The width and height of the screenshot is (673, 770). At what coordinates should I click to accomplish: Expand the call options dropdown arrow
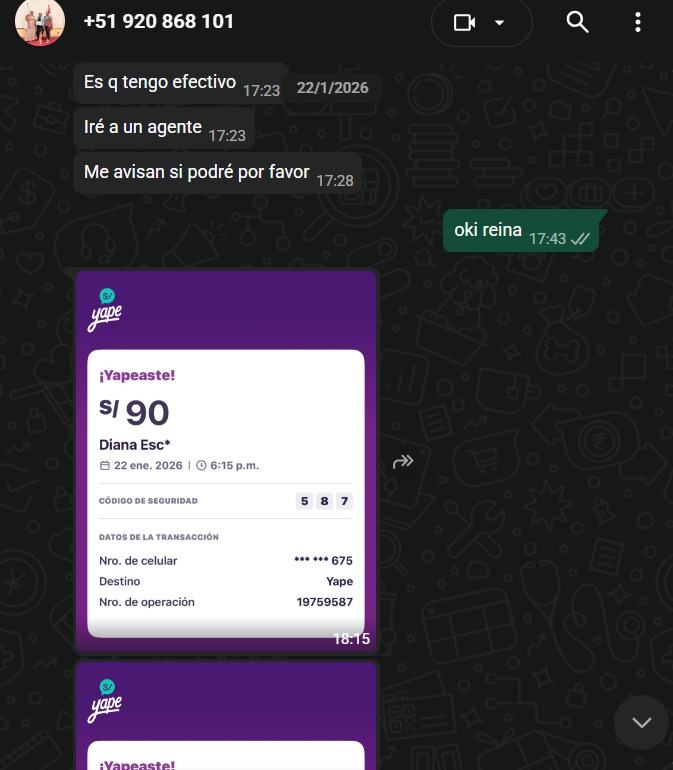(x=499, y=23)
